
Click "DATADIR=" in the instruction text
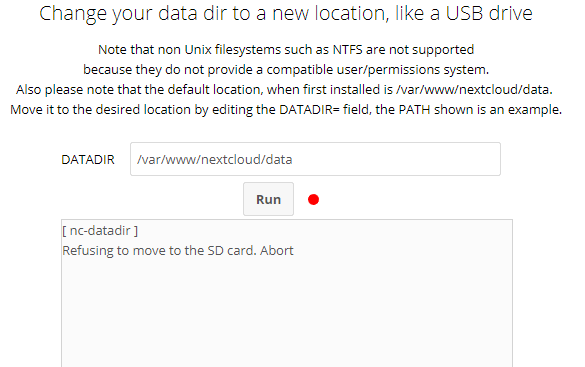click(x=309, y=110)
